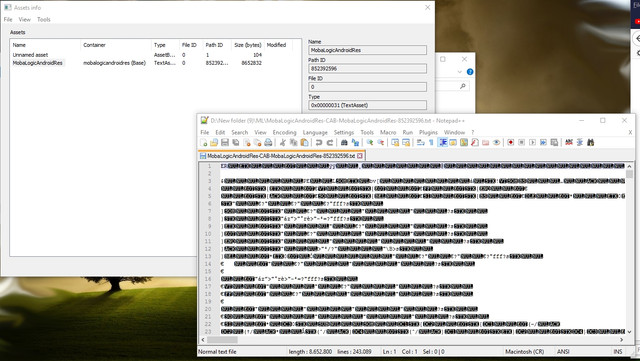
Task: Sort assets by the Size (bytes) column header
Action: point(248,45)
